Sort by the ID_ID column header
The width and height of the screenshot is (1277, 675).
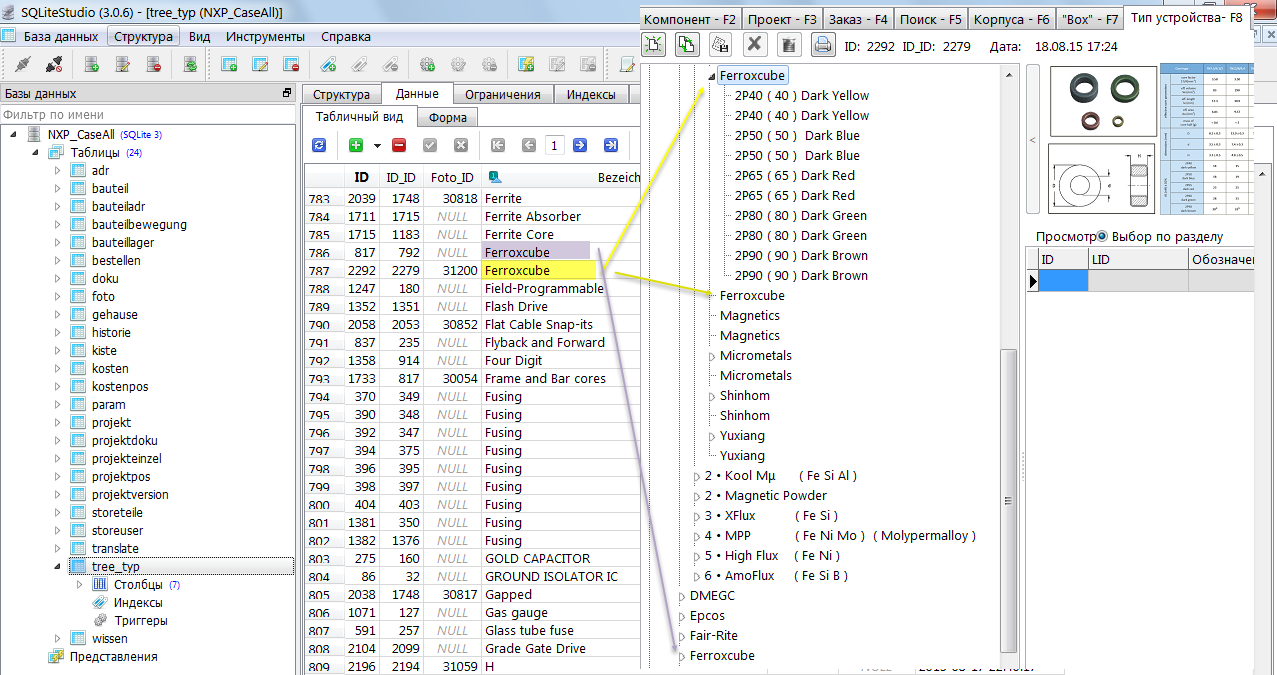(x=400, y=177)
